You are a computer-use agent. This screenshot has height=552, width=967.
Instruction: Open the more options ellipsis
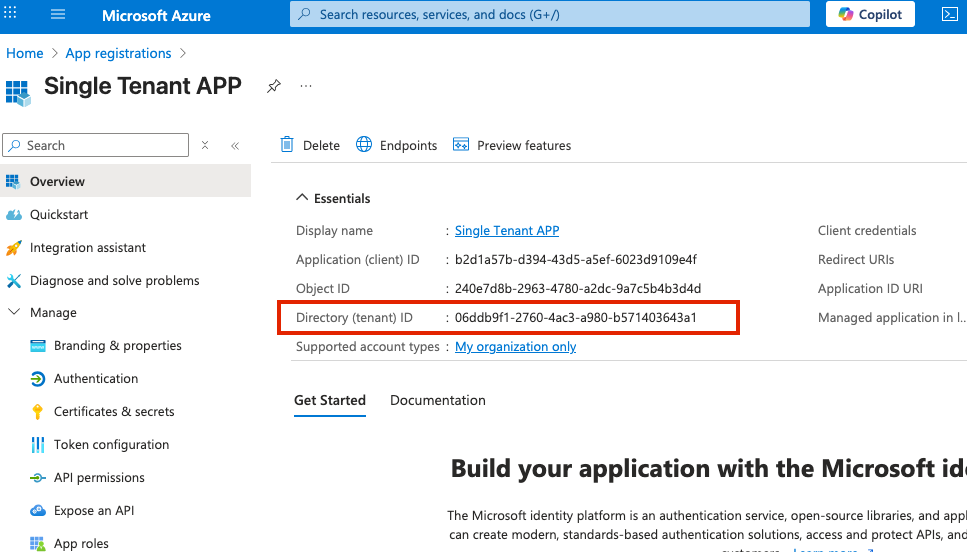coord(306,86)
